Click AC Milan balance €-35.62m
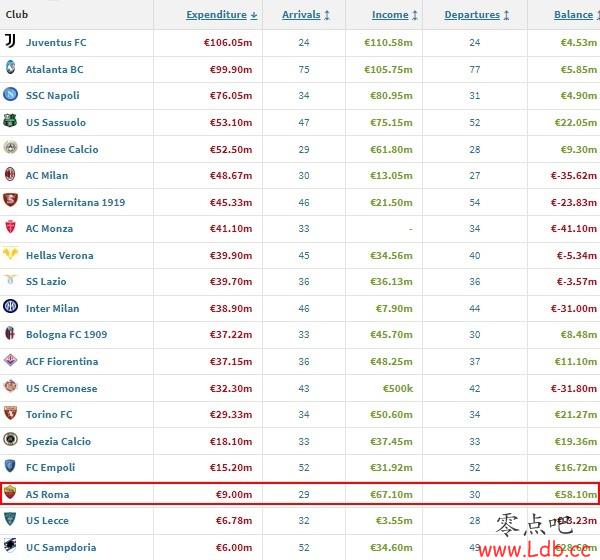 574,176
